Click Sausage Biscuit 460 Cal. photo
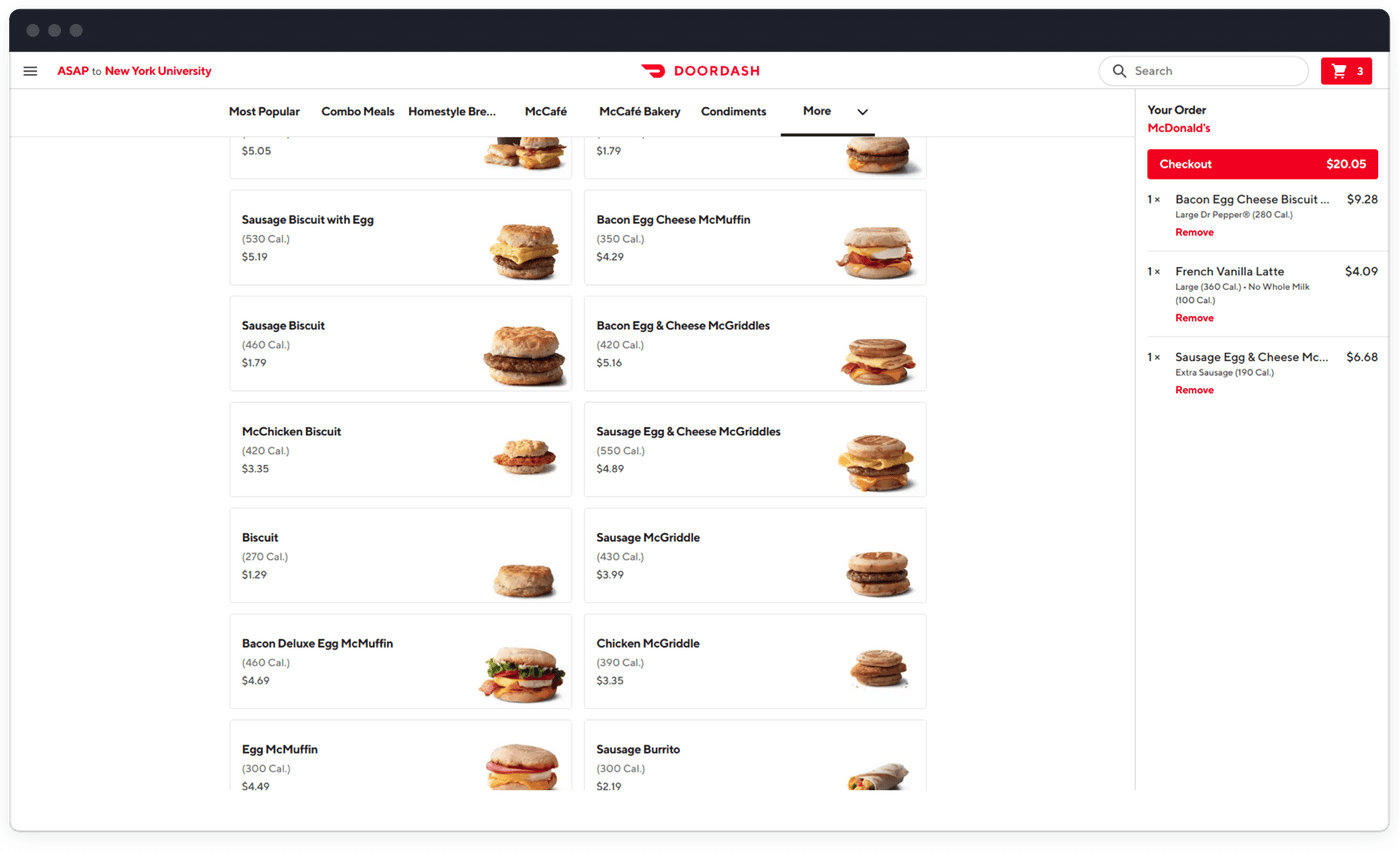The height and width of the screenshot is (851, 1399). pyautogui.click(x=524, y=356)
